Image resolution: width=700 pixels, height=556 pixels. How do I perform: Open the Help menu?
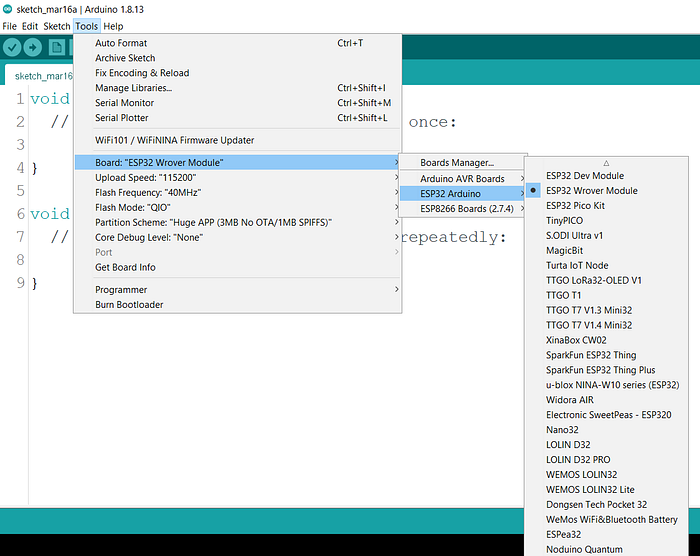(113, 26)
